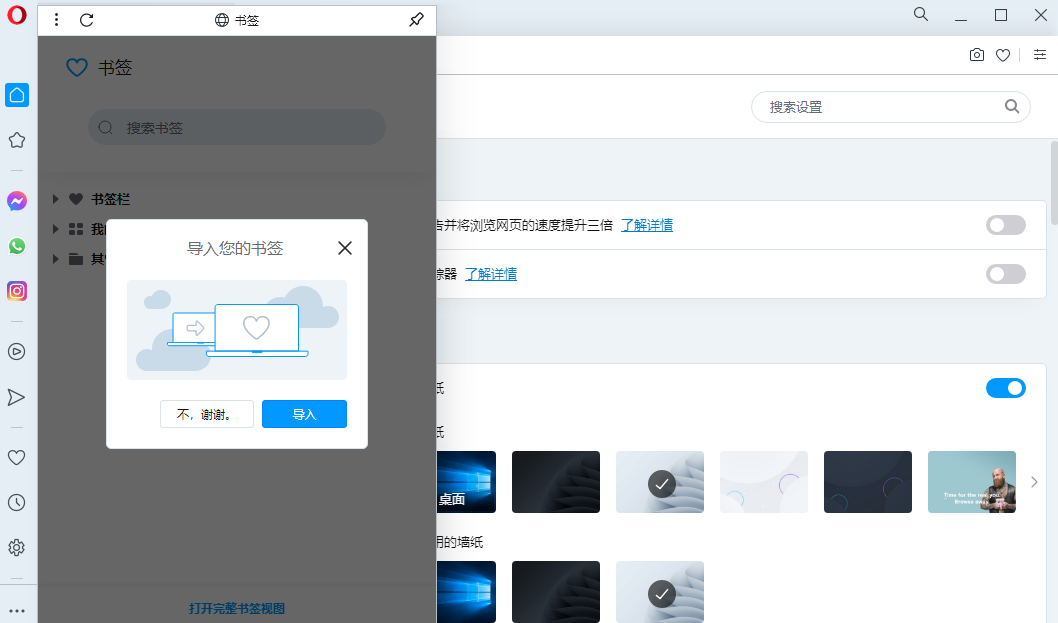Expand the 我的 bookmarks folder
Screen dimensions: 1058x623
click(56, 228)
